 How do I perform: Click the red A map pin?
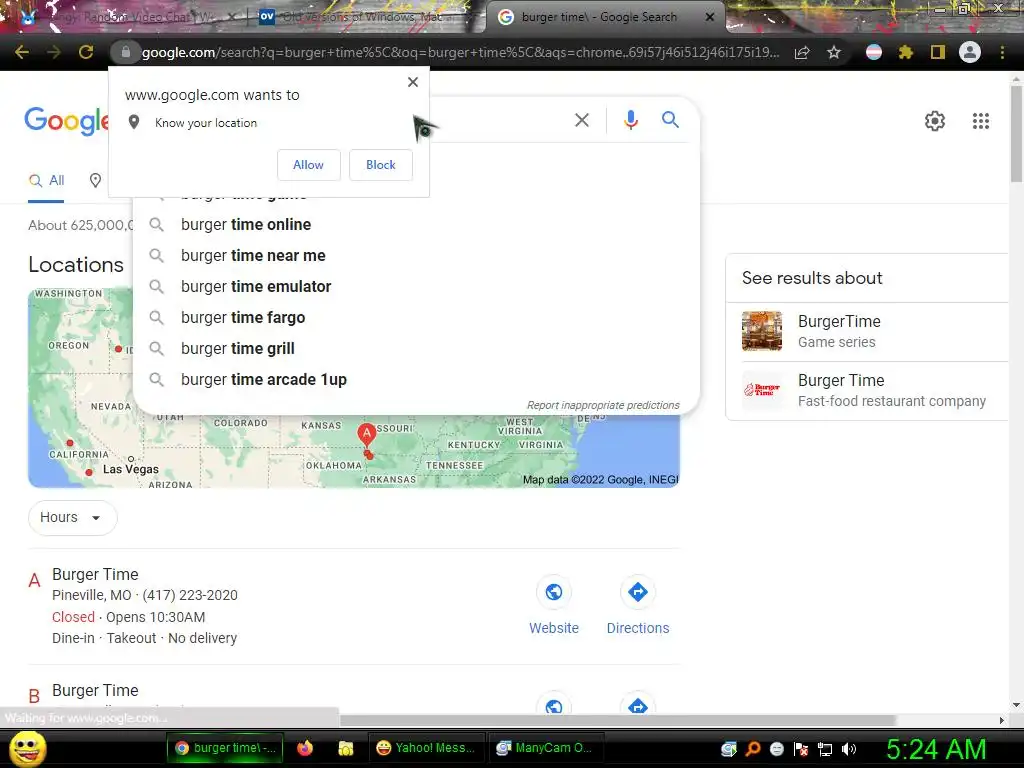366,434
